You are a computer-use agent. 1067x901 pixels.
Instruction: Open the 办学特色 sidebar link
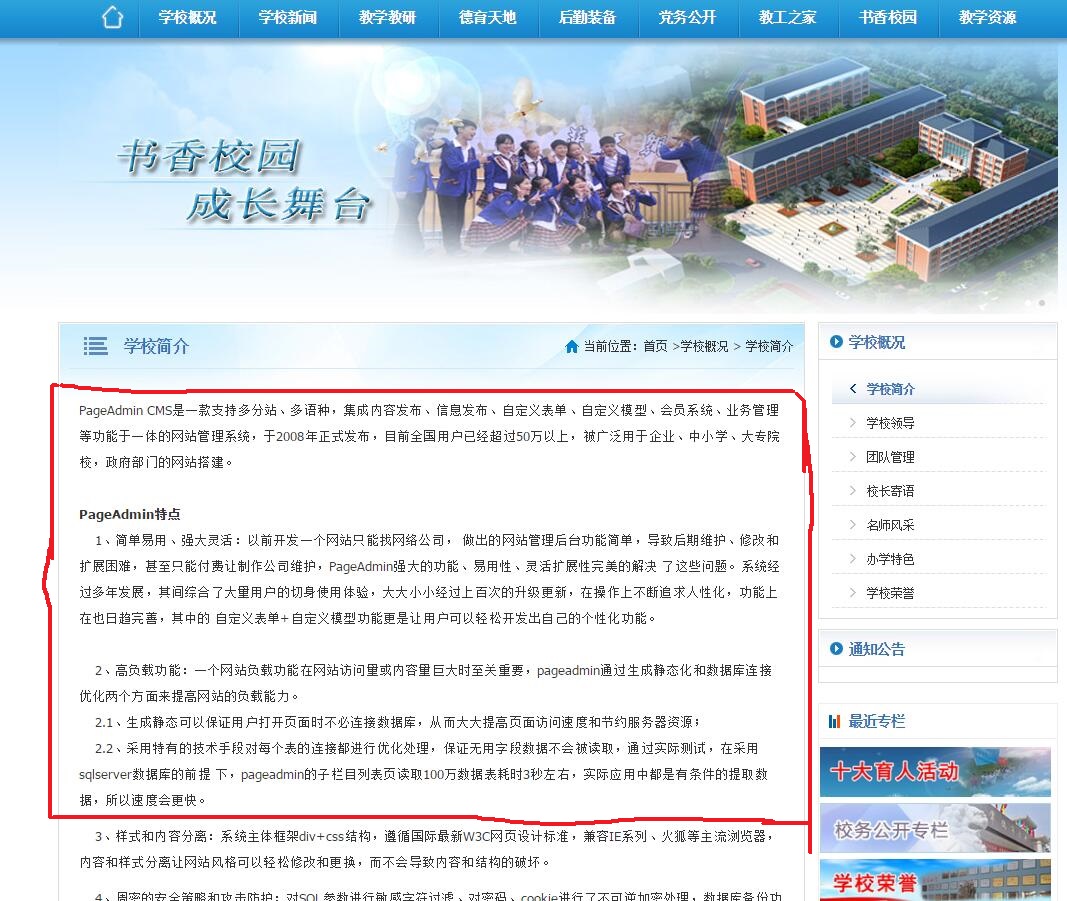tap(890, 559)
